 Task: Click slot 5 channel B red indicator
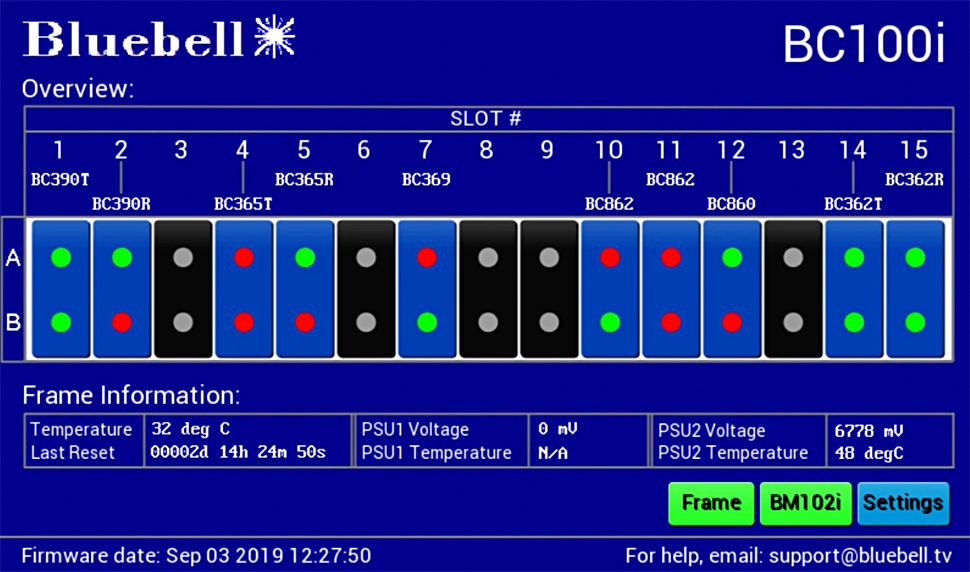coord(305,322)
